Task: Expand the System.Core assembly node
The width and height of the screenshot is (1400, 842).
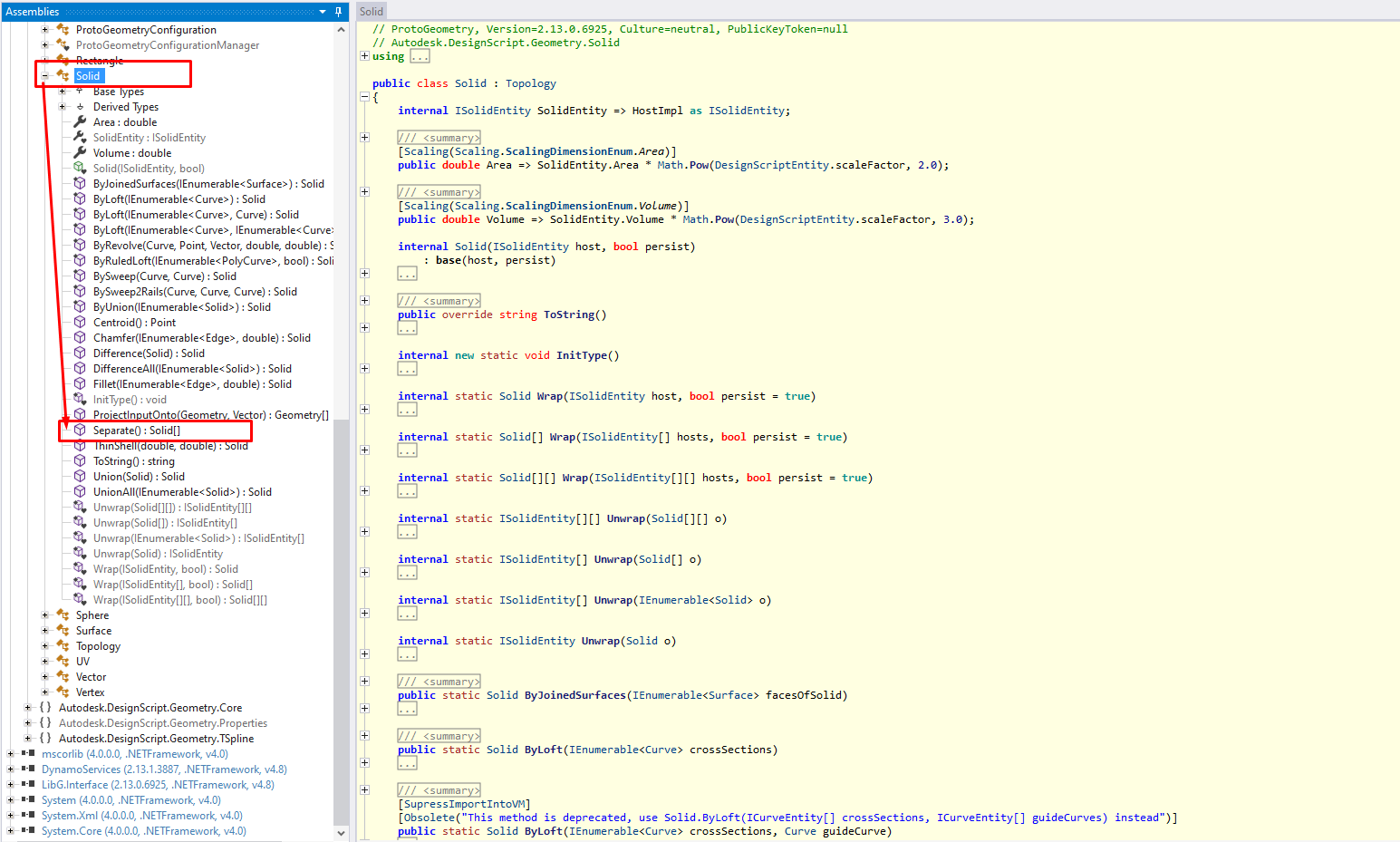Action: (10, 831)
